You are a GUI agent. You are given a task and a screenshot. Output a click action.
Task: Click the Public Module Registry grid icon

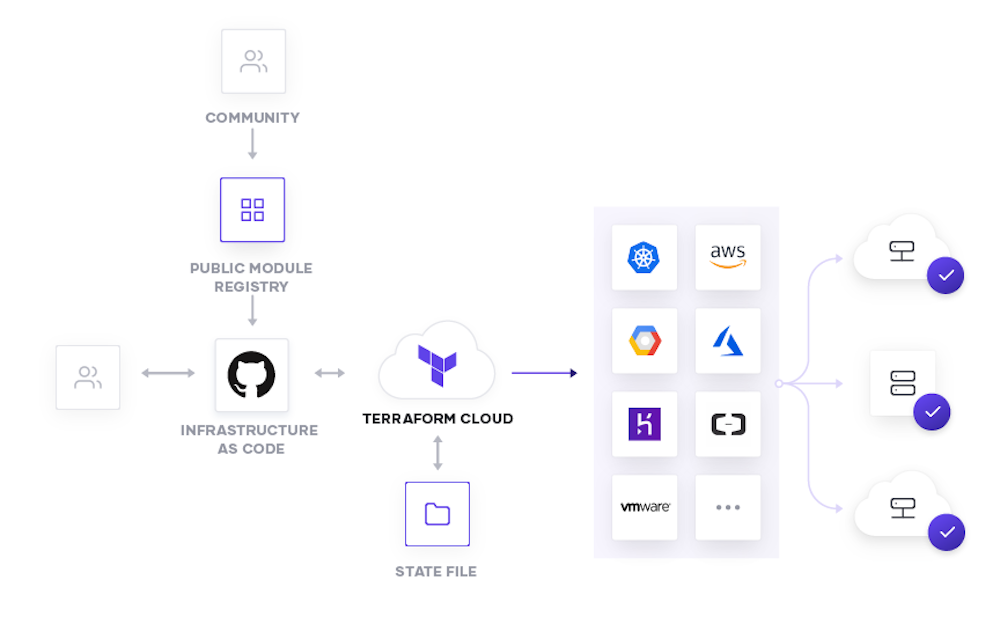[252, 210]
